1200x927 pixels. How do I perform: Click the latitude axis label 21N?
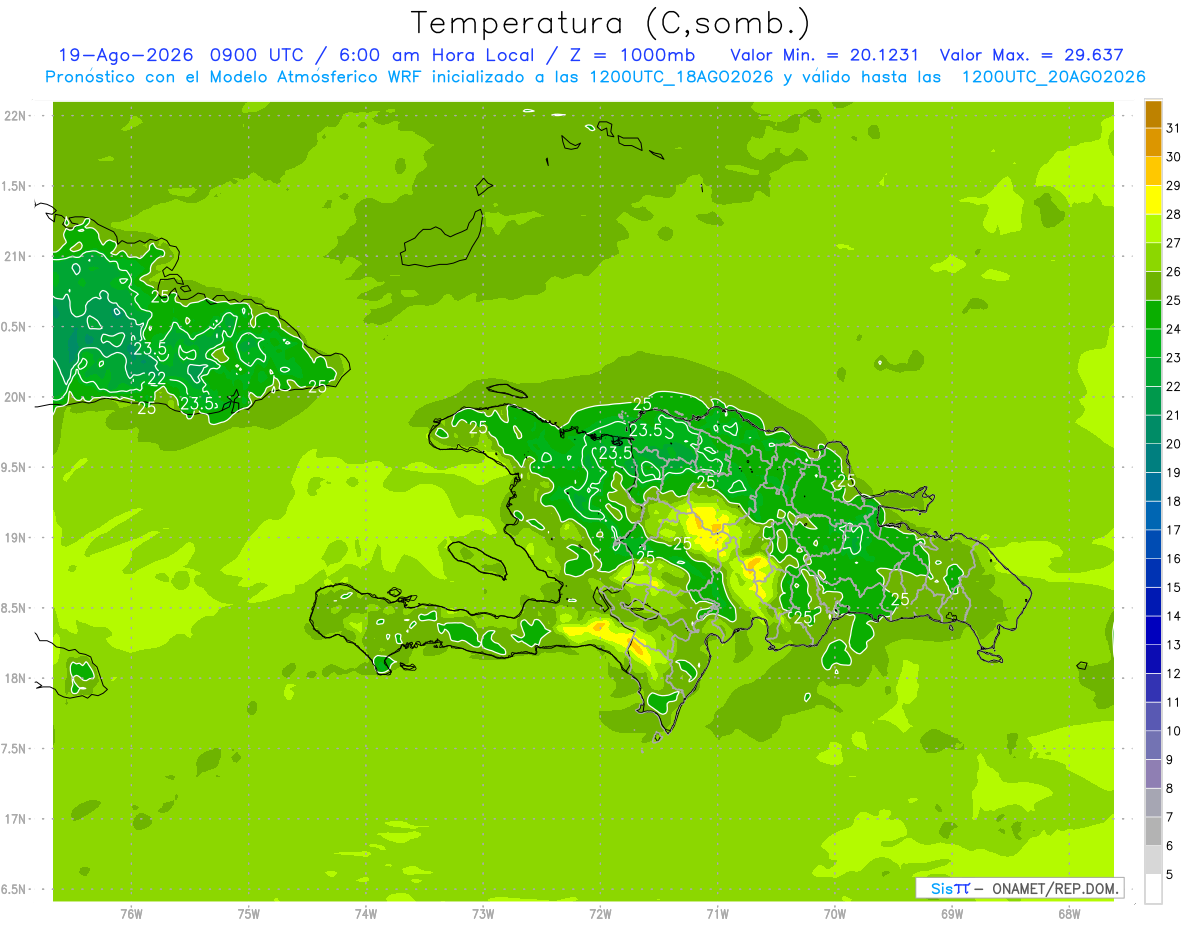[x=15, y=256]
